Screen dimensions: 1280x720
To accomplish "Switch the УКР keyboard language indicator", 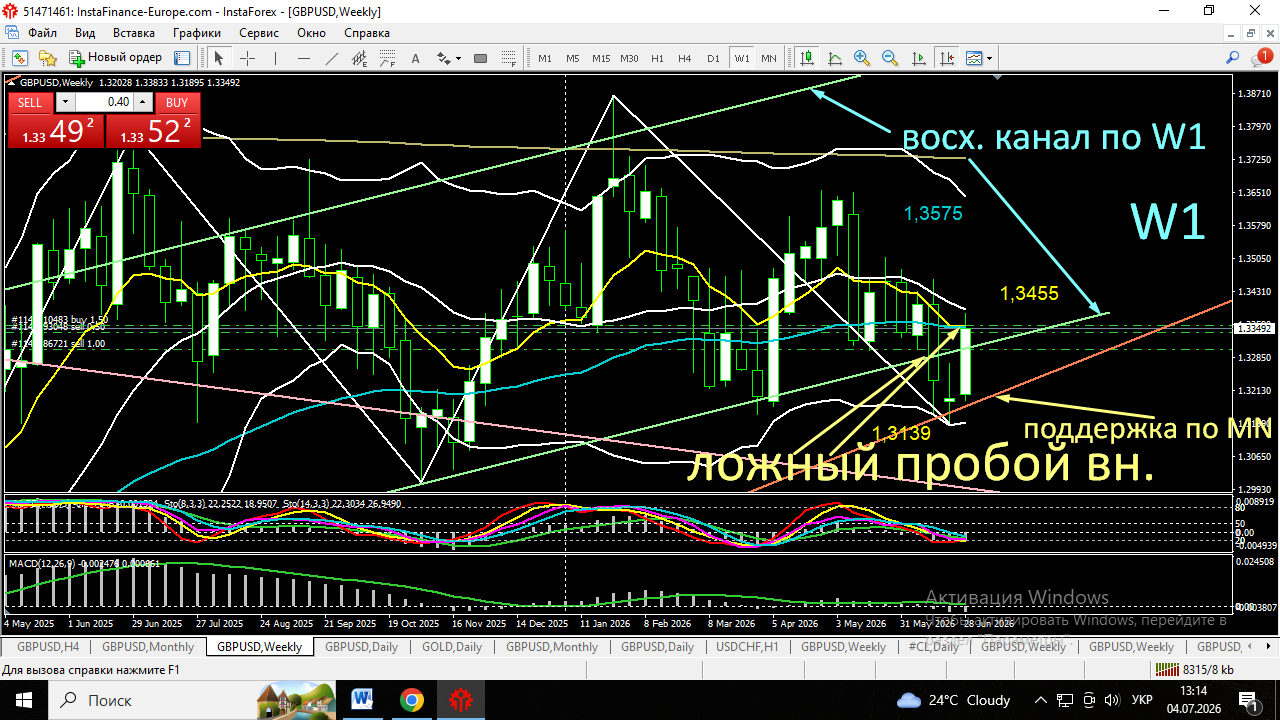I will click(1142, 700).
